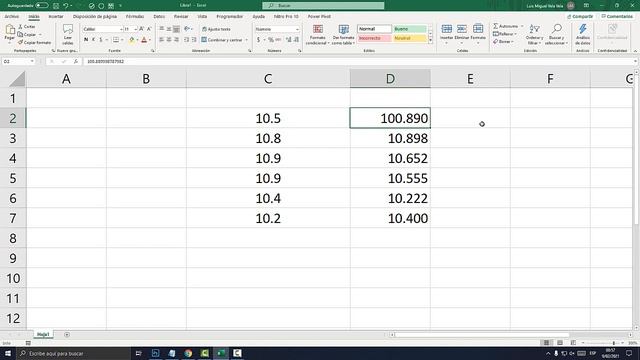Open the borders dropdown arrow
Image resolution: width=640 pixels, height=360 pixels.
122,40
